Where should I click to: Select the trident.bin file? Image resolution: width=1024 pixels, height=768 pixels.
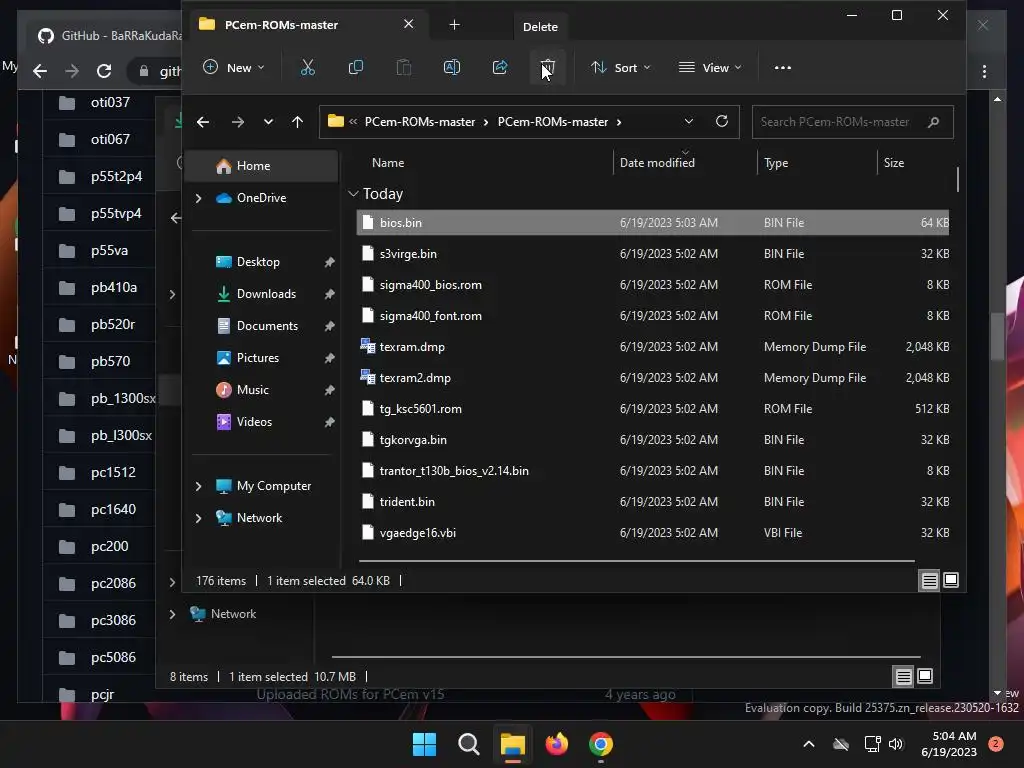(652, 502)
